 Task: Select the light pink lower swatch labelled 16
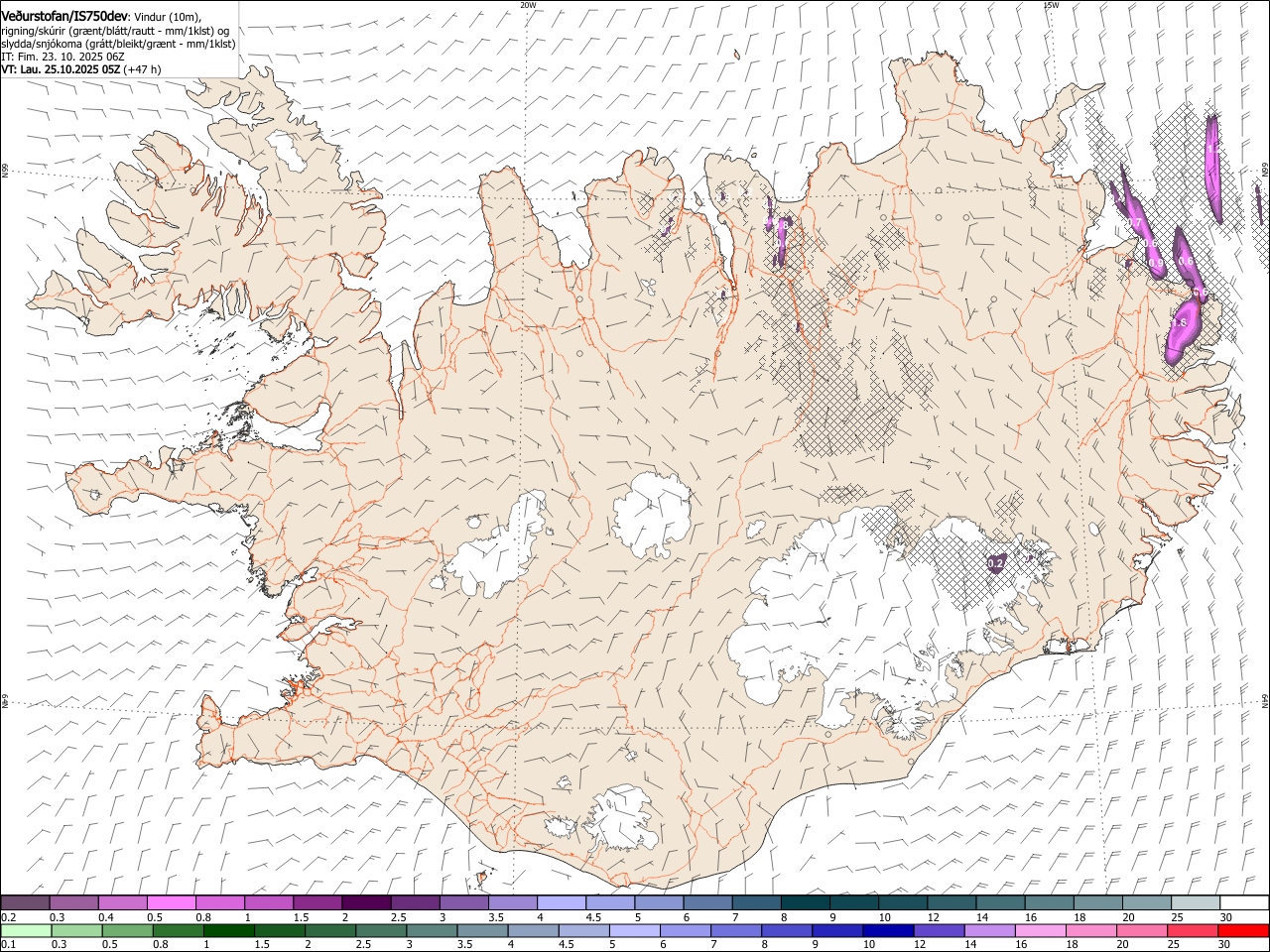(1039, 931)
